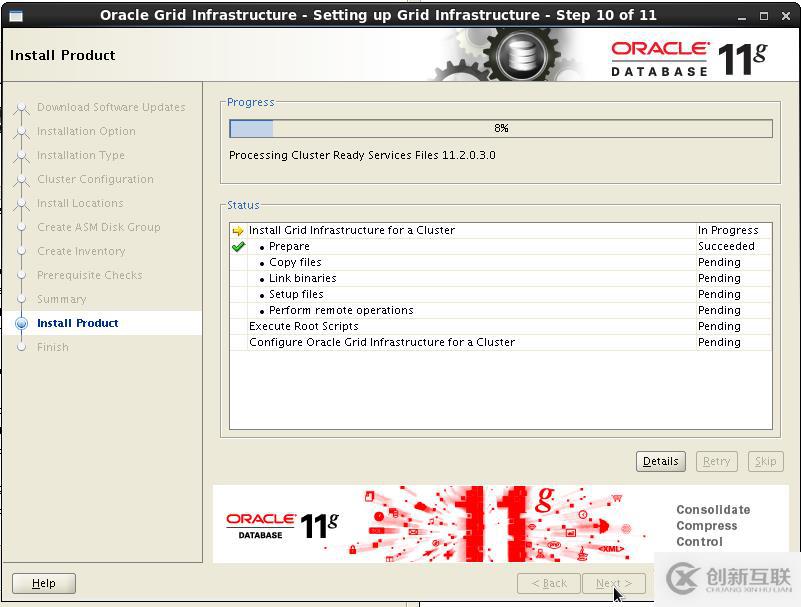The image size is (801, 607).
Task: Select the Cluster Configuration step
Action: click(95, 179)
